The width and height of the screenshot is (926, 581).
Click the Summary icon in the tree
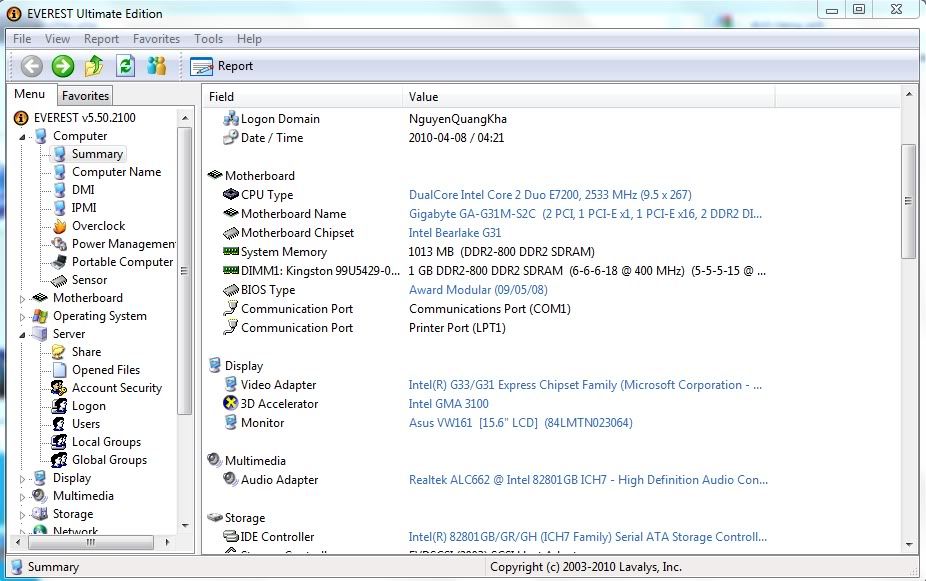(x=59, y=154)
